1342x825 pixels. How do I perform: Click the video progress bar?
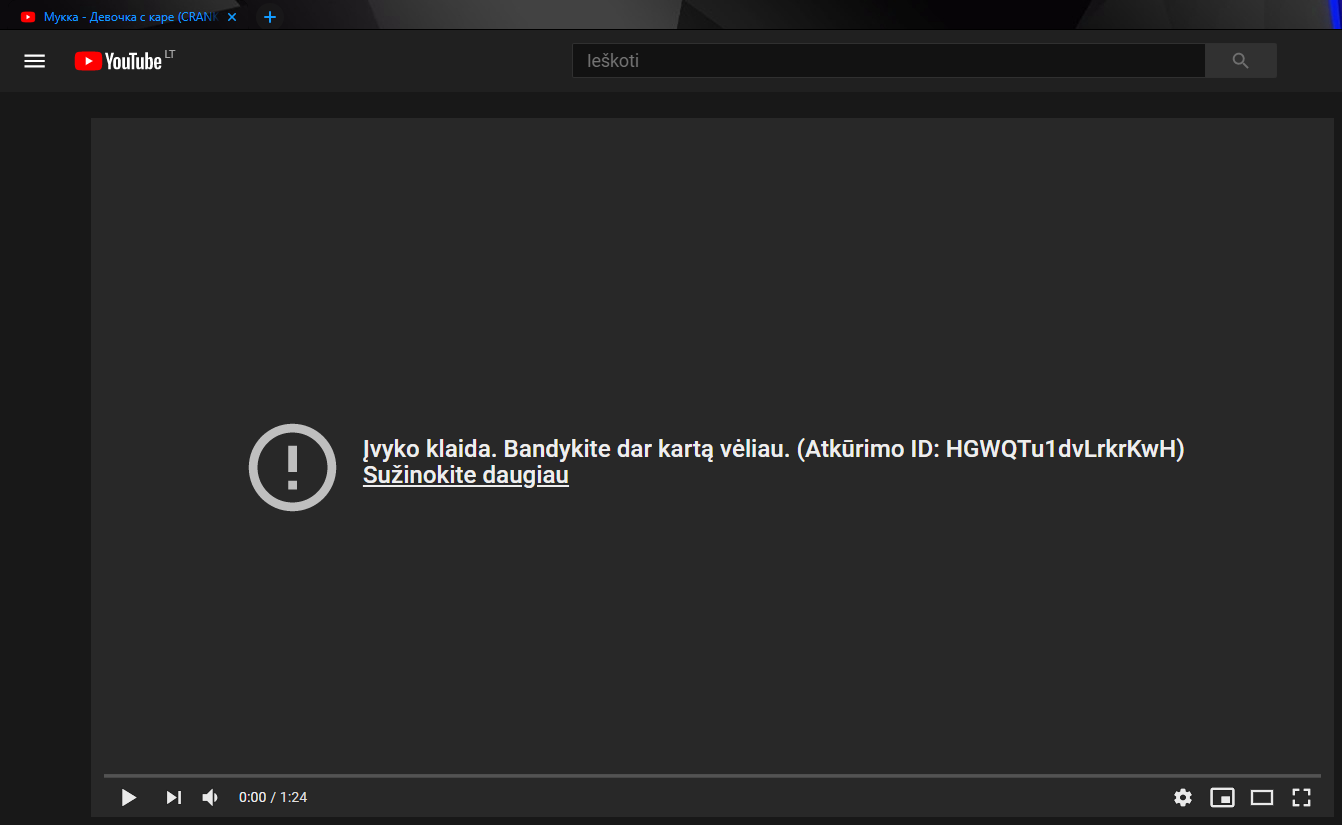(x=712, y=775)
